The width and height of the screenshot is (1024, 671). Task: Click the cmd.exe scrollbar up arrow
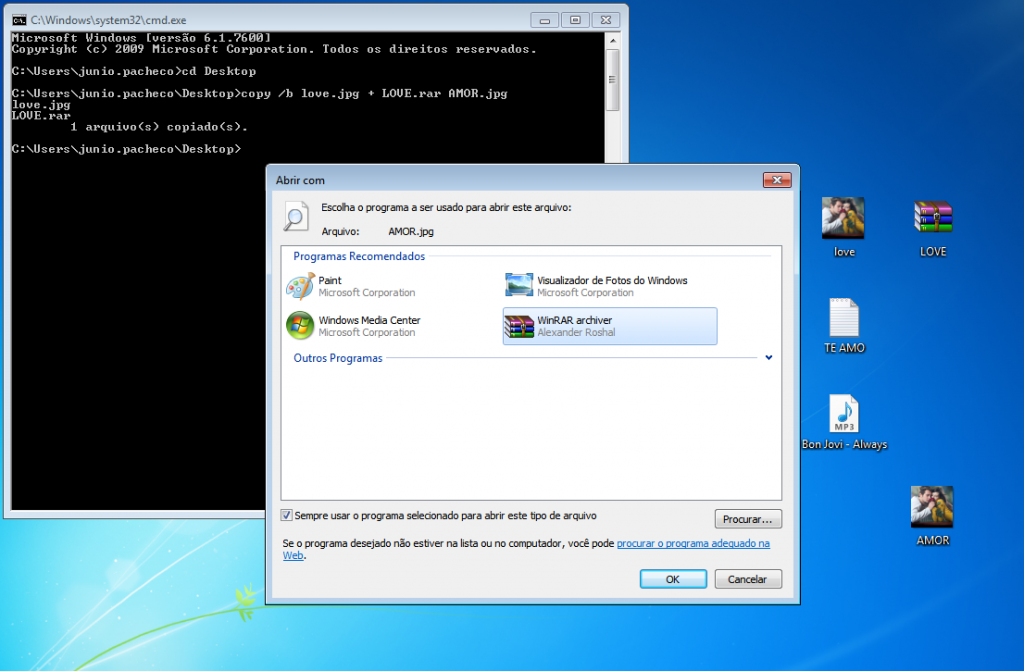(612, 40)
